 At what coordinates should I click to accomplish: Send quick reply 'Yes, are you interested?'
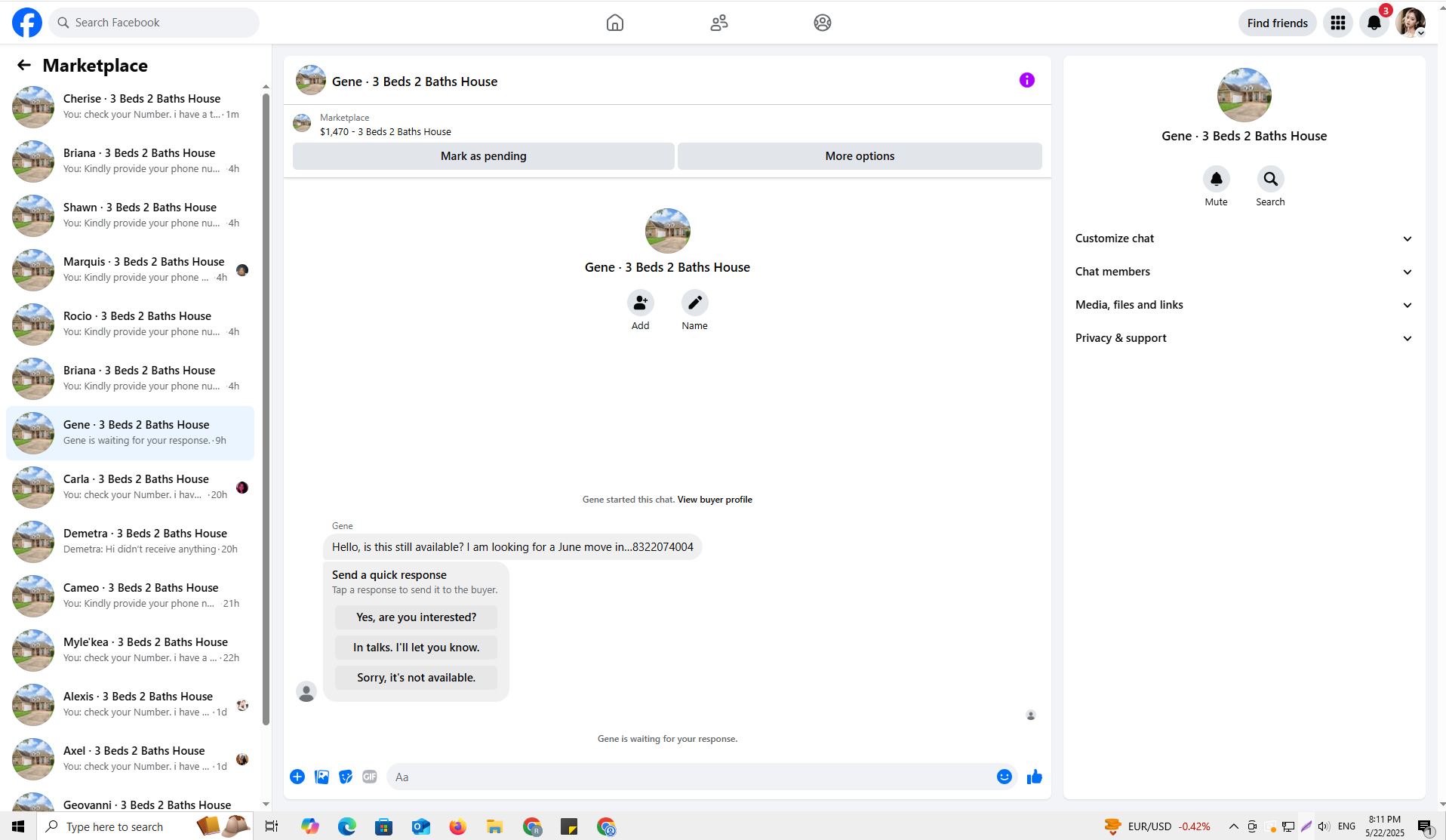tap(417, 617)
